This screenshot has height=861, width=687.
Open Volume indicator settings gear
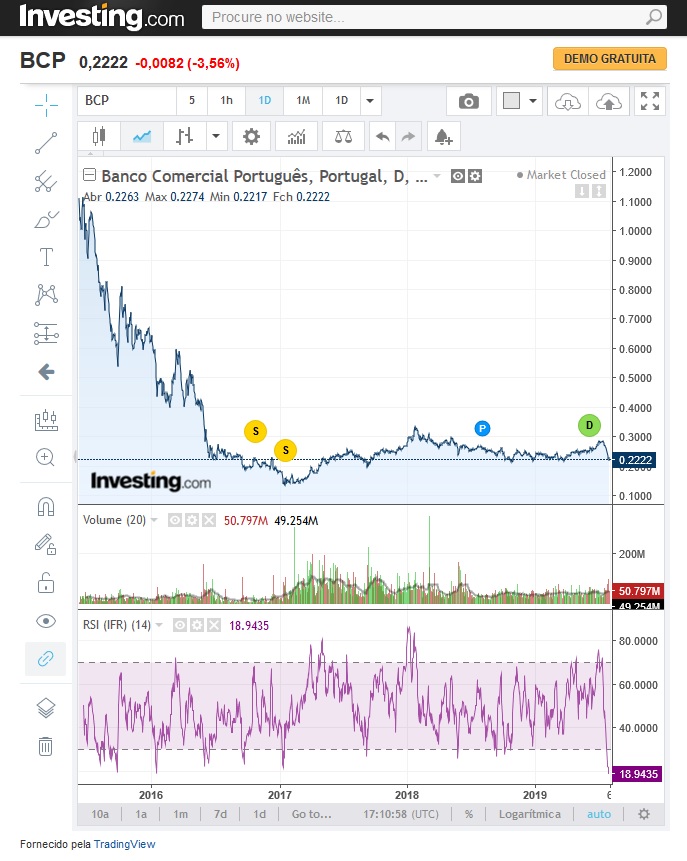tap(192, 520)
